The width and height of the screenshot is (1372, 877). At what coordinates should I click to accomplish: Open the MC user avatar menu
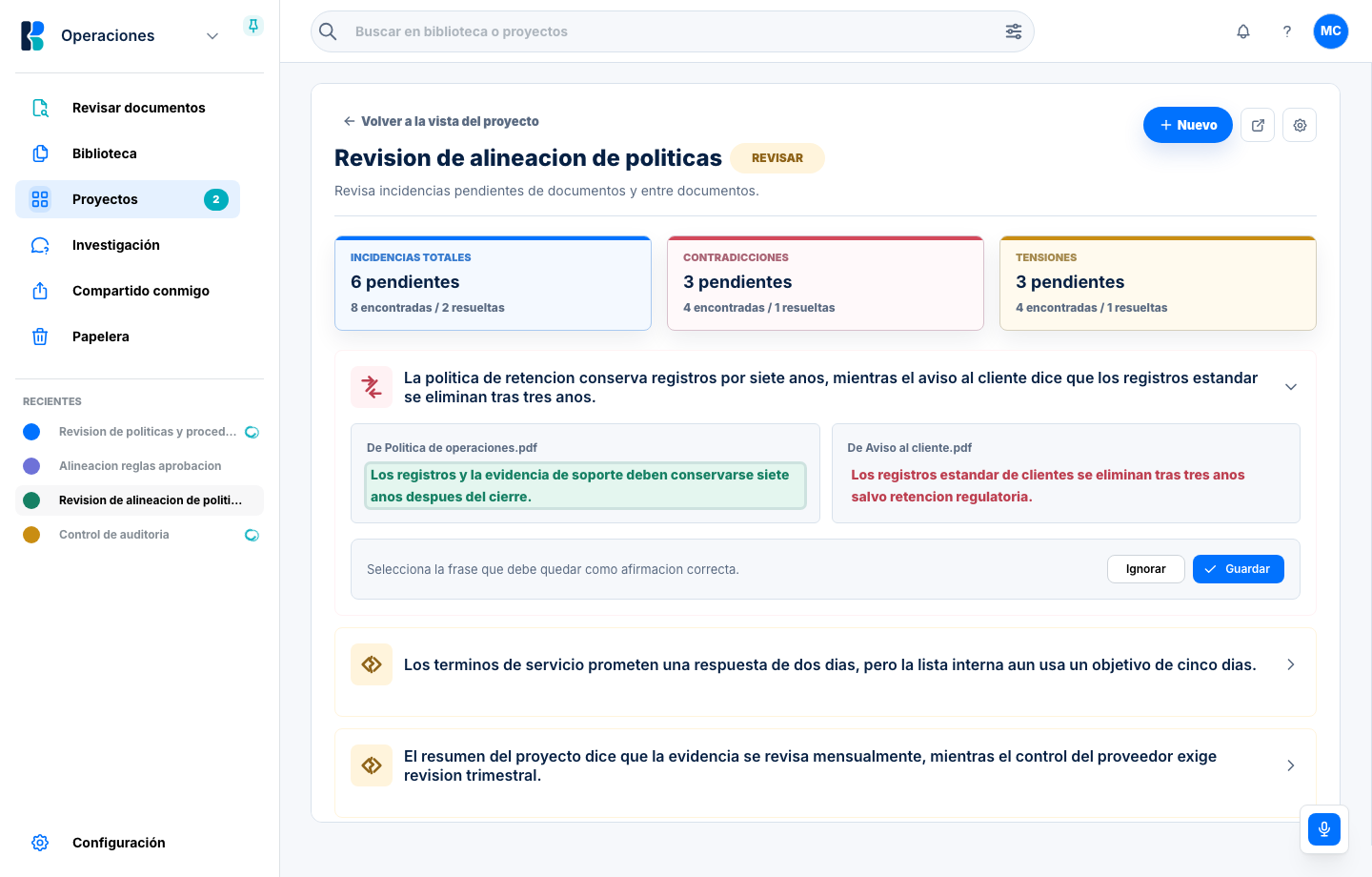1331,31
